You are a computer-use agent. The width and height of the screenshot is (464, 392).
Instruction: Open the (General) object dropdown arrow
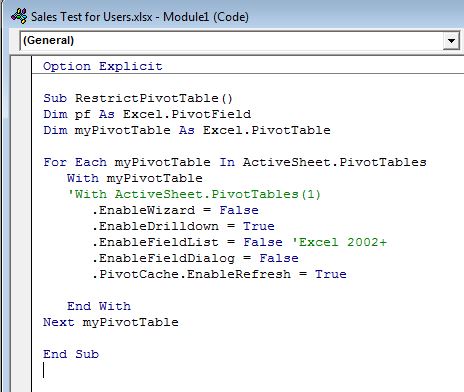coord(451,41)
